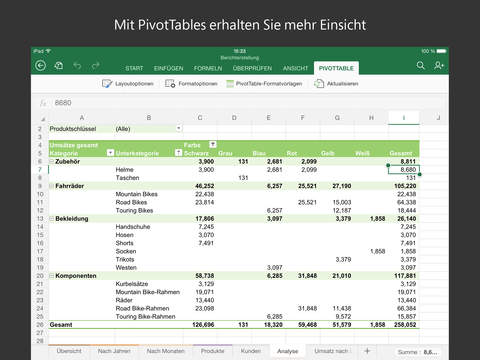Collapse the Fahrräder group
480x360 pixels.
coord(52,186)
